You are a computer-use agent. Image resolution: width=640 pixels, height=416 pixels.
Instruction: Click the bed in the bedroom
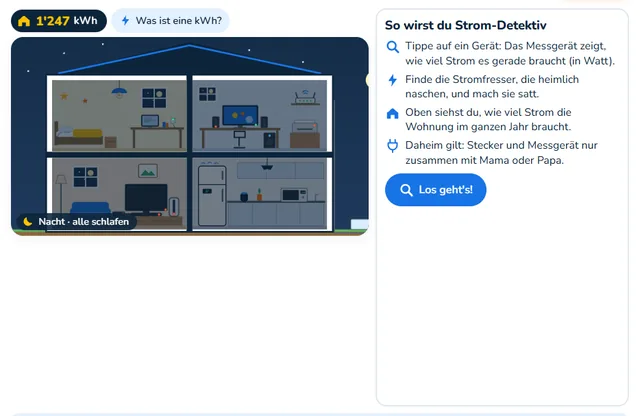[79, 134]
